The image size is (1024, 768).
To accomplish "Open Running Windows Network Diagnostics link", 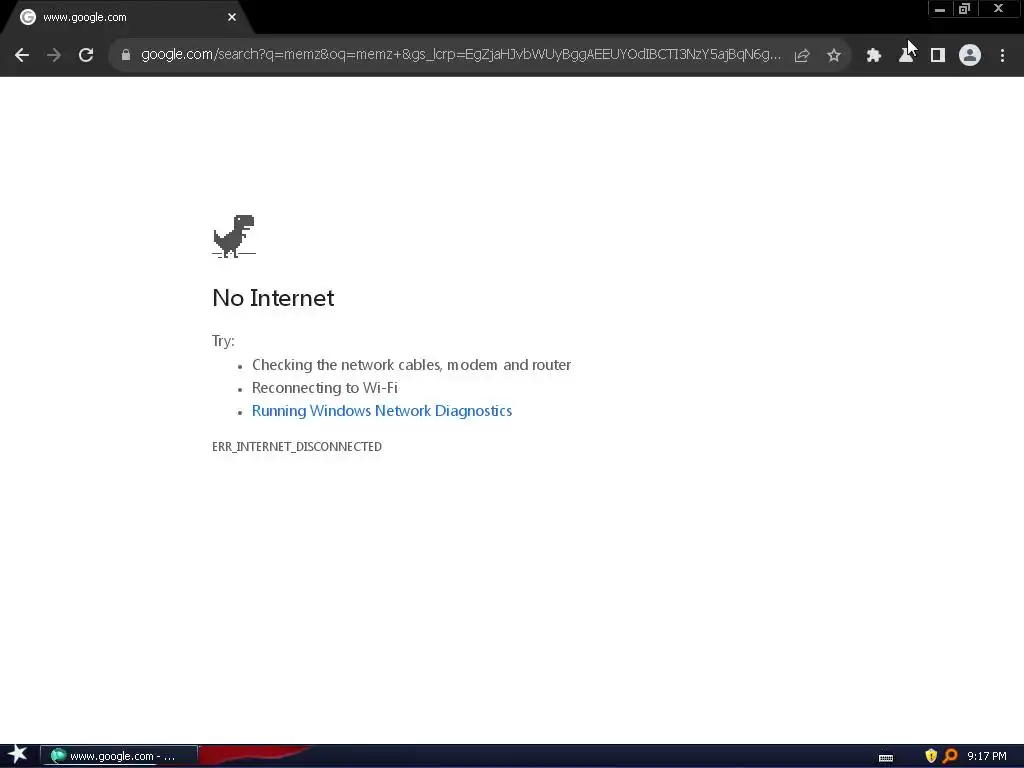I will pyautogui.click(x=382, y=411).
